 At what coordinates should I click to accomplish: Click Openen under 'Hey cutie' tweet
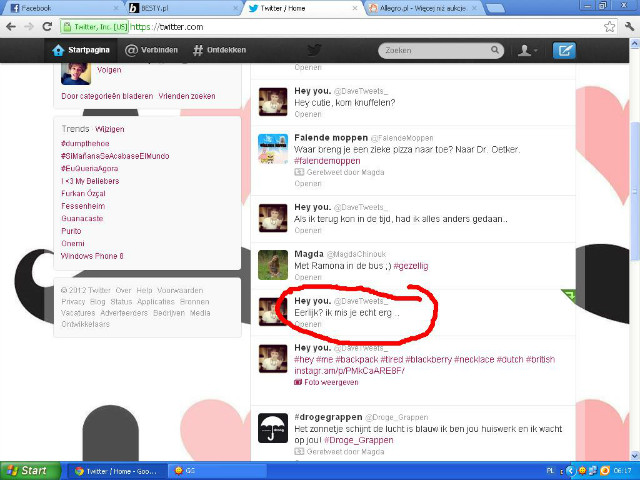tap(308, 115)
